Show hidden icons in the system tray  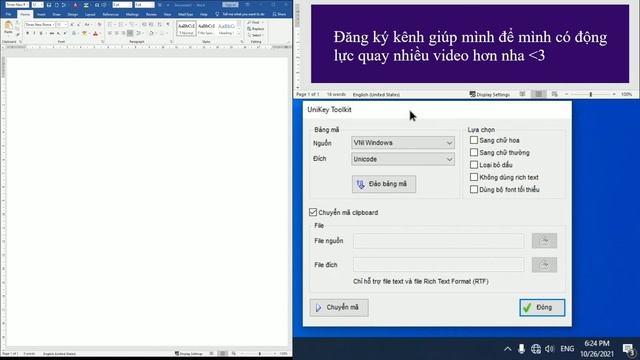507,349
